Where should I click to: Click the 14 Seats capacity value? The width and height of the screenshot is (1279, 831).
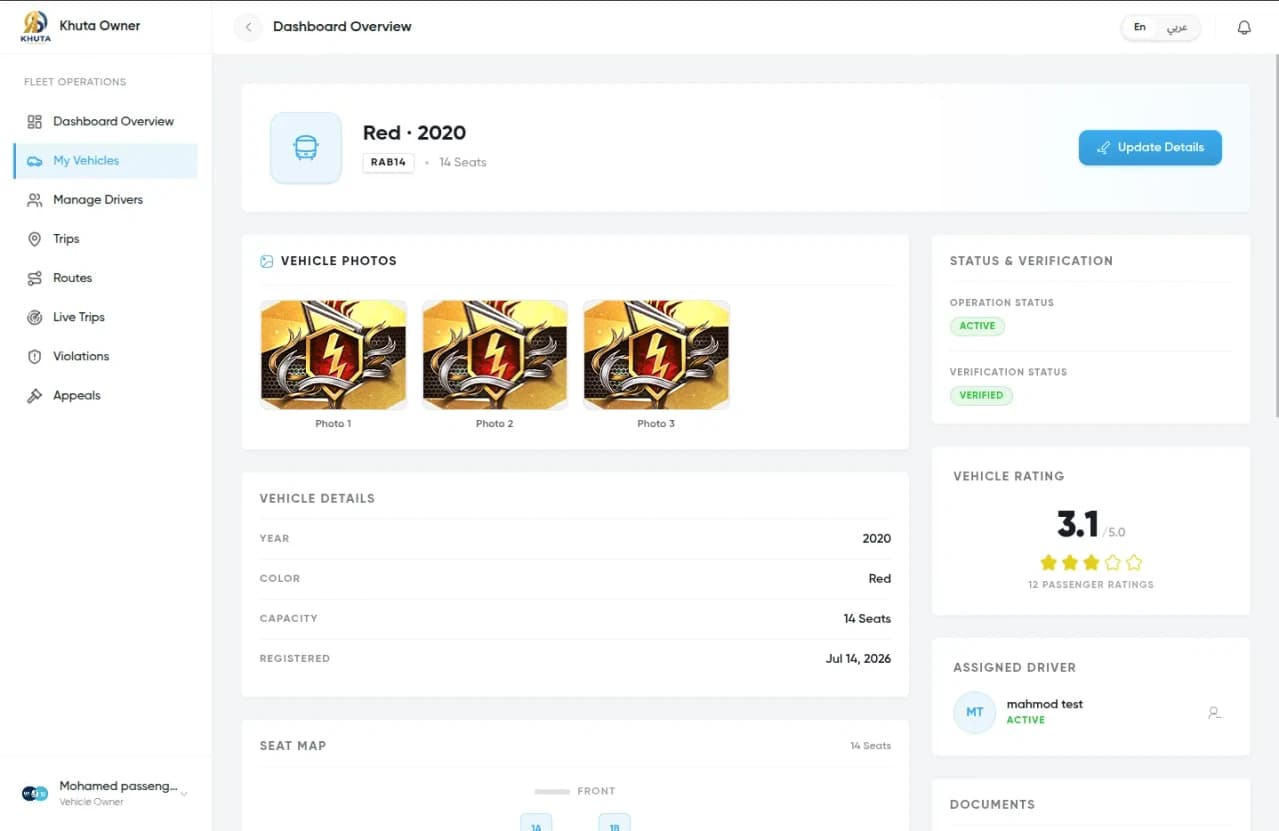click(x=866, y=618)
